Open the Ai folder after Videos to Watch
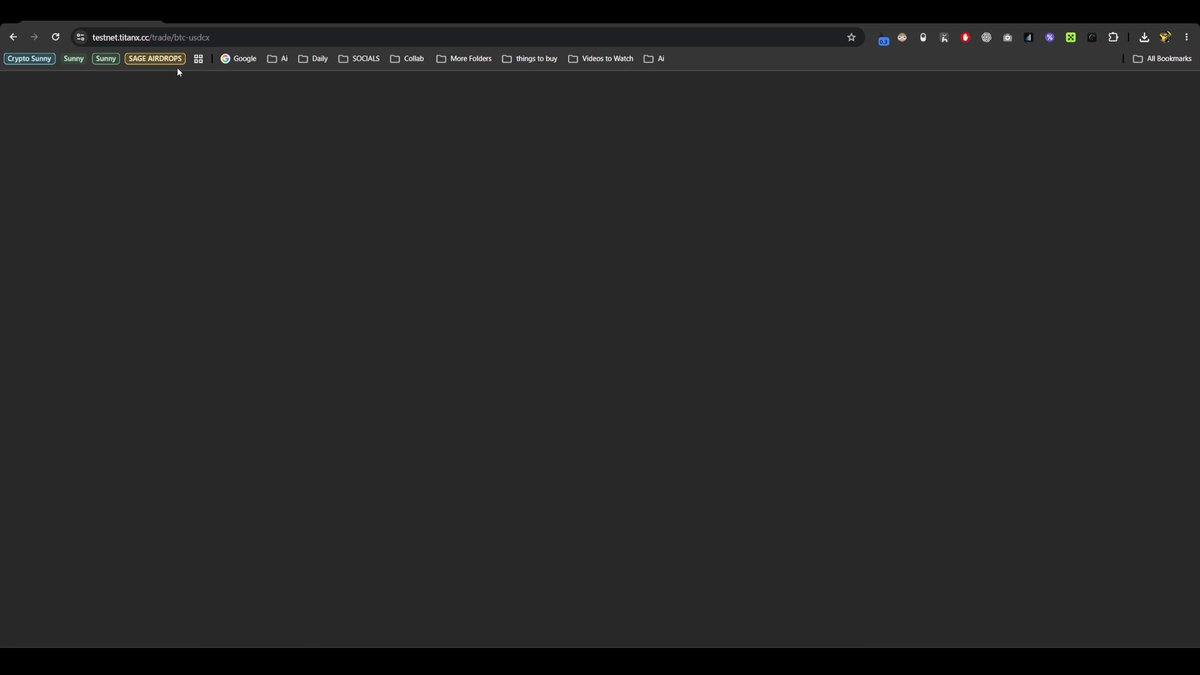1200x675 pixels. [654, 59]
